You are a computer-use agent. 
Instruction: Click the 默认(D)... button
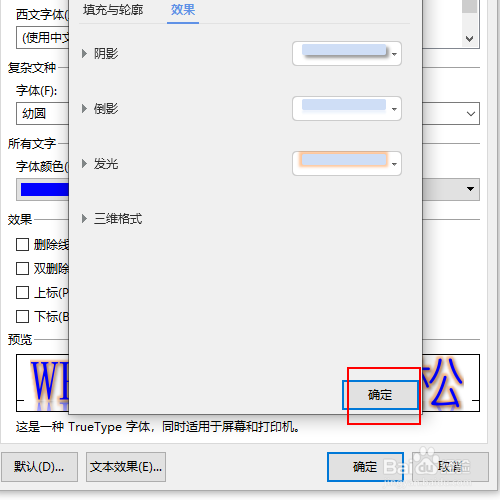(x=39, y=467)
